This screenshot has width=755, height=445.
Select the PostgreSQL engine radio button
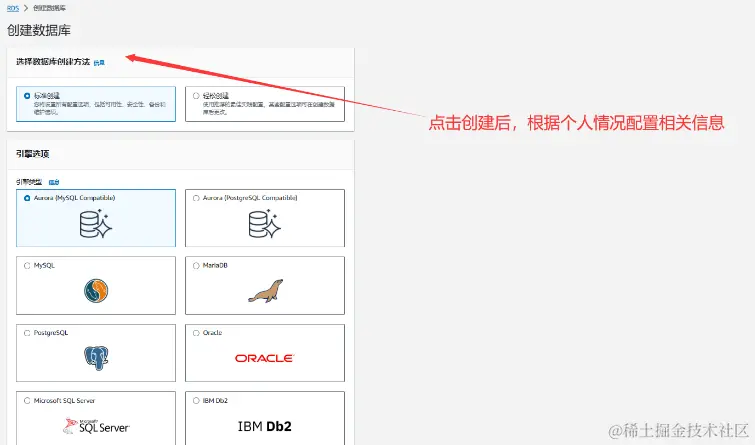click(x=27, y=333)
